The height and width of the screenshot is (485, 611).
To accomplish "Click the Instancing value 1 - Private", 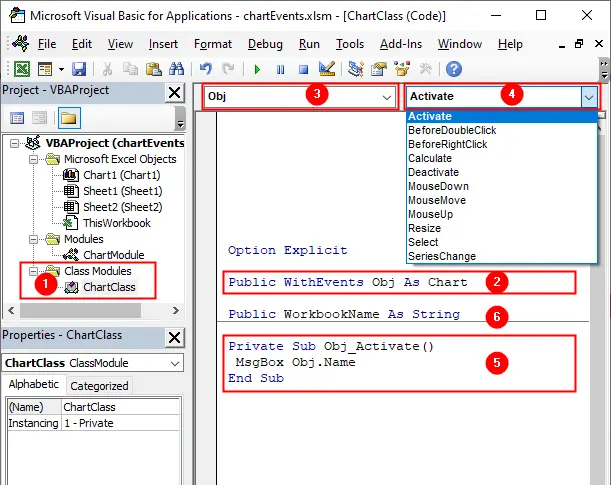I will 120,423.
